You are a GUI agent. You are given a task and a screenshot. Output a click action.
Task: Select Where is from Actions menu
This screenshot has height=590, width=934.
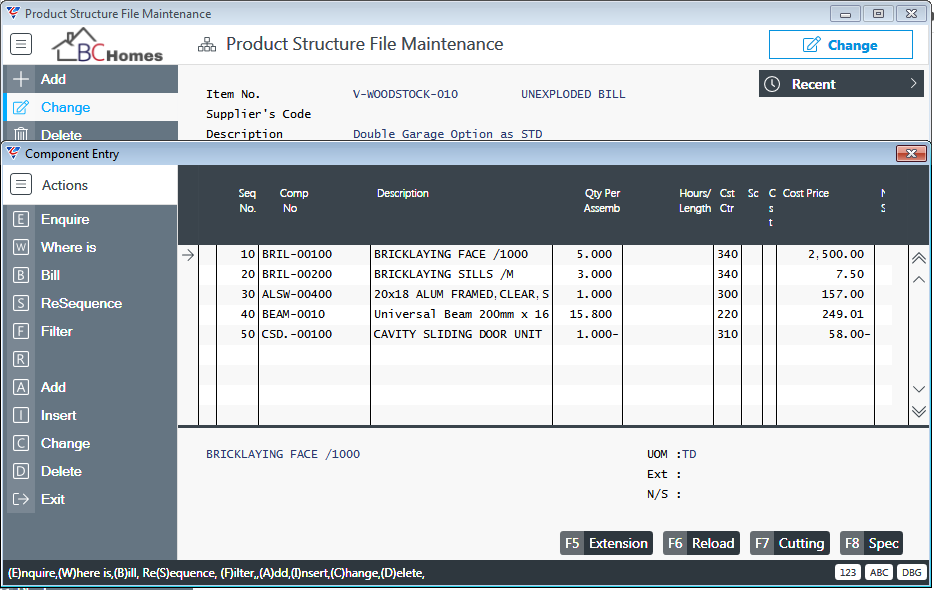point(69,247)
